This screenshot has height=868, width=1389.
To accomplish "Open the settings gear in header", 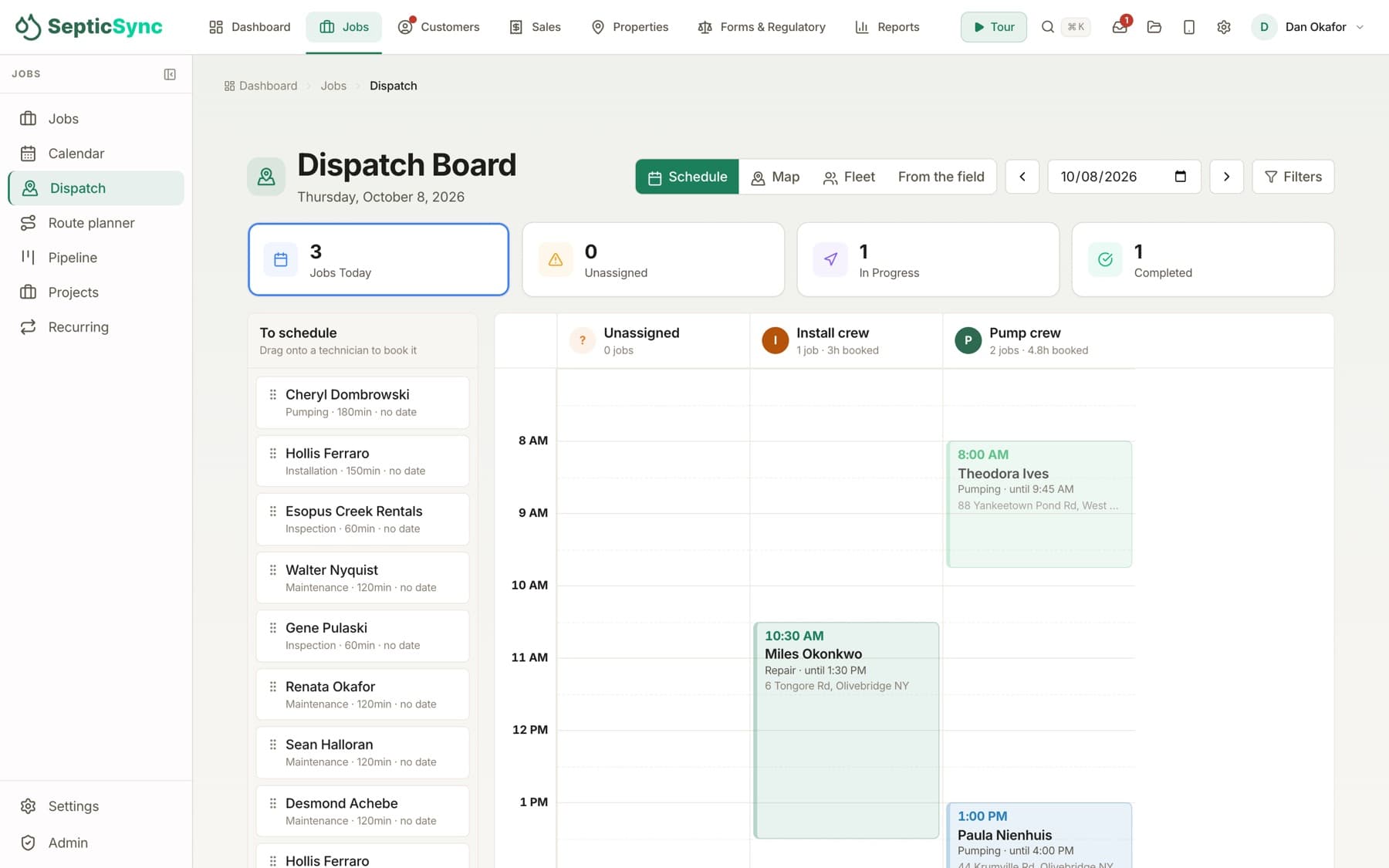I will coord(1224,27).
